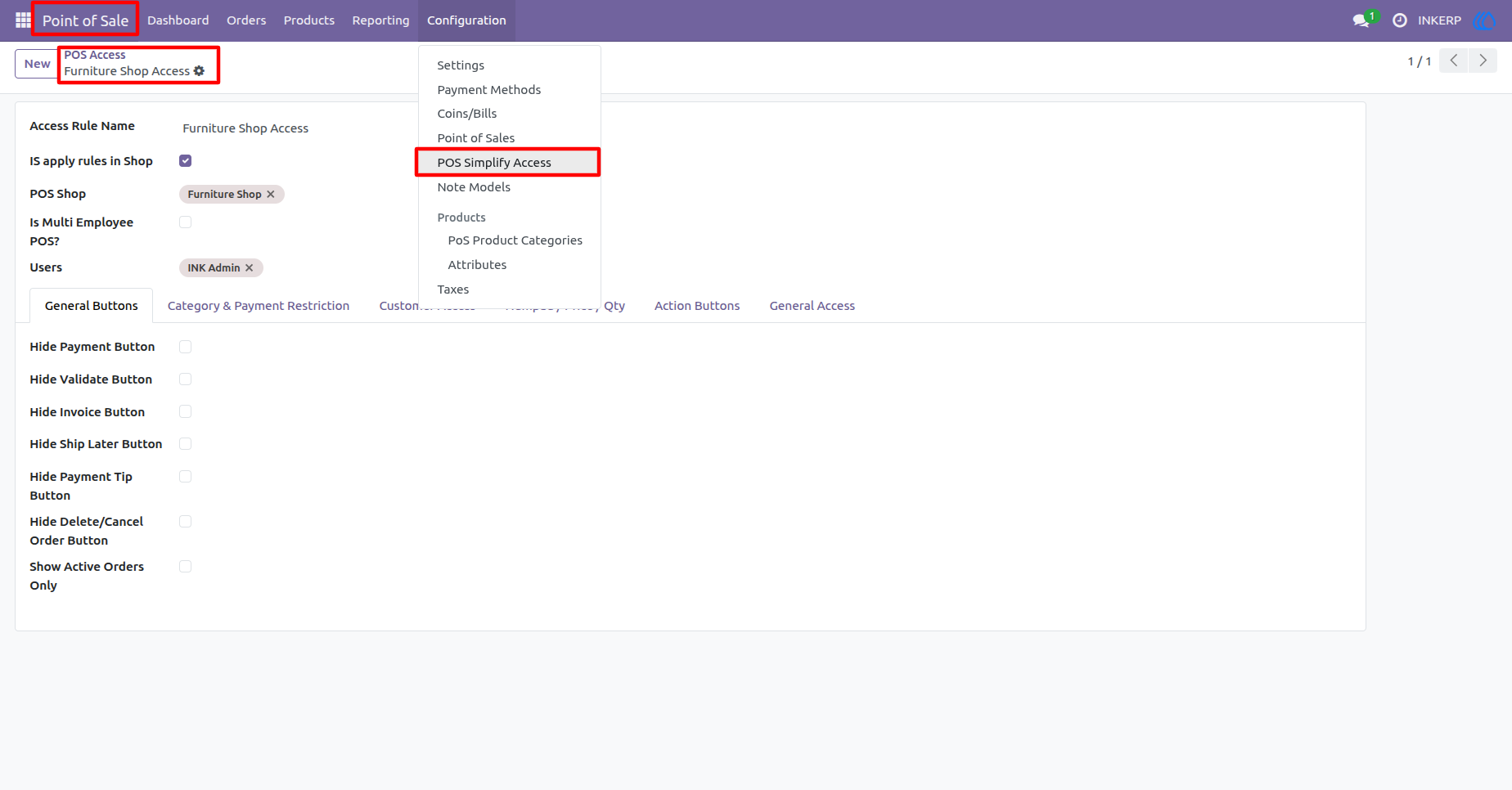The width and height of the screenshot is (1512, 790).
Task: Open the apps grid home menu
Action: tap(23, 20)
